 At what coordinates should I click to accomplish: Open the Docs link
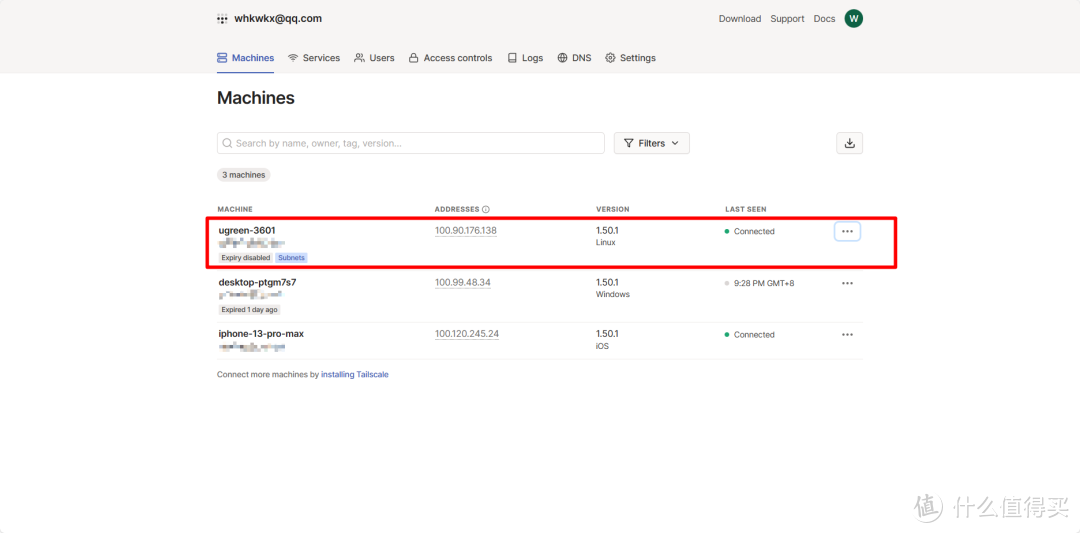click(824, 19)
